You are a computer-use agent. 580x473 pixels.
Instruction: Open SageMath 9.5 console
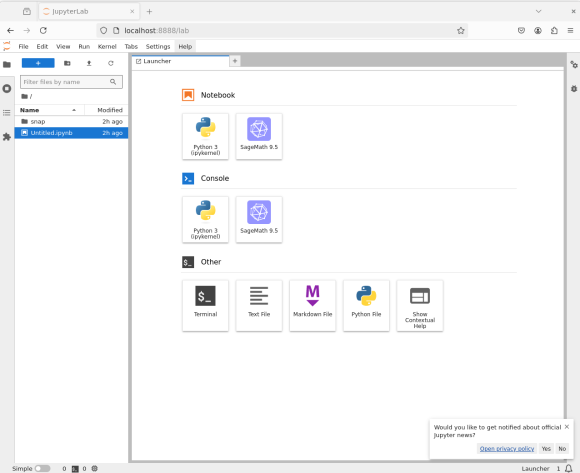click(259, 220)
